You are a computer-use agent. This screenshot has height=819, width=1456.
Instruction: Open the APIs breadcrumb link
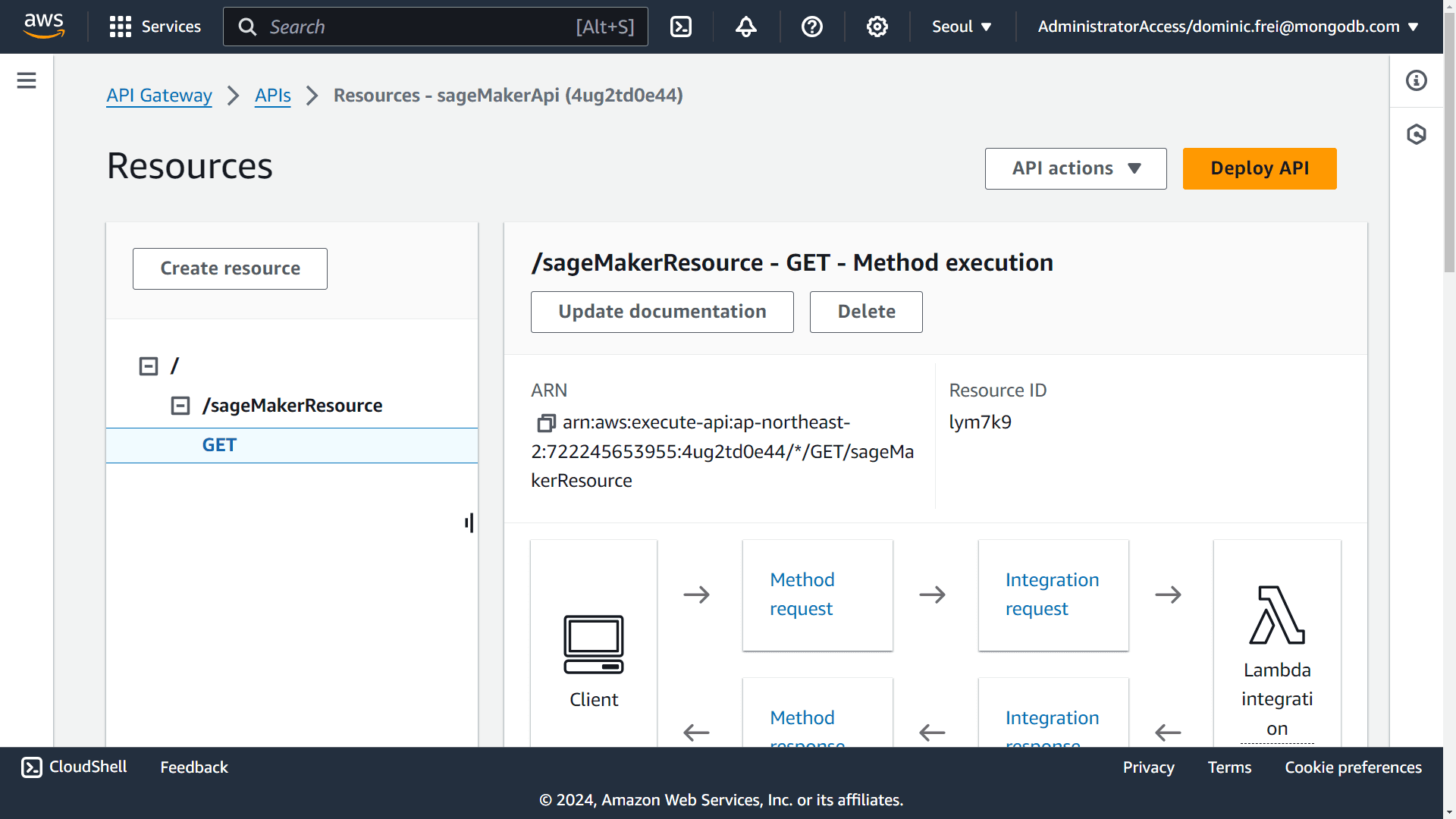point(273,96)
